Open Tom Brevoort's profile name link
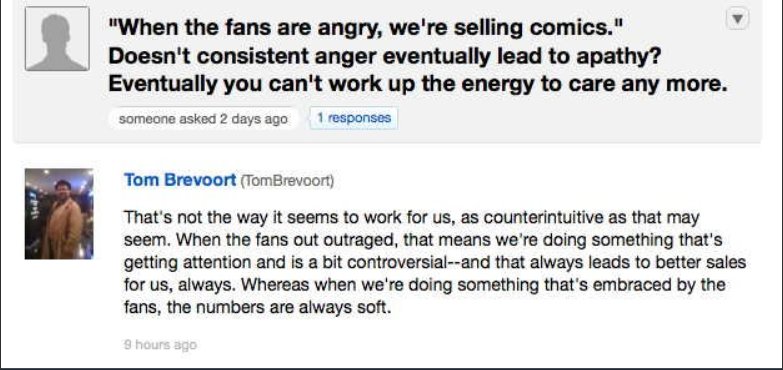The height and width of the screenshot is (370, 783). coord(180,179)
